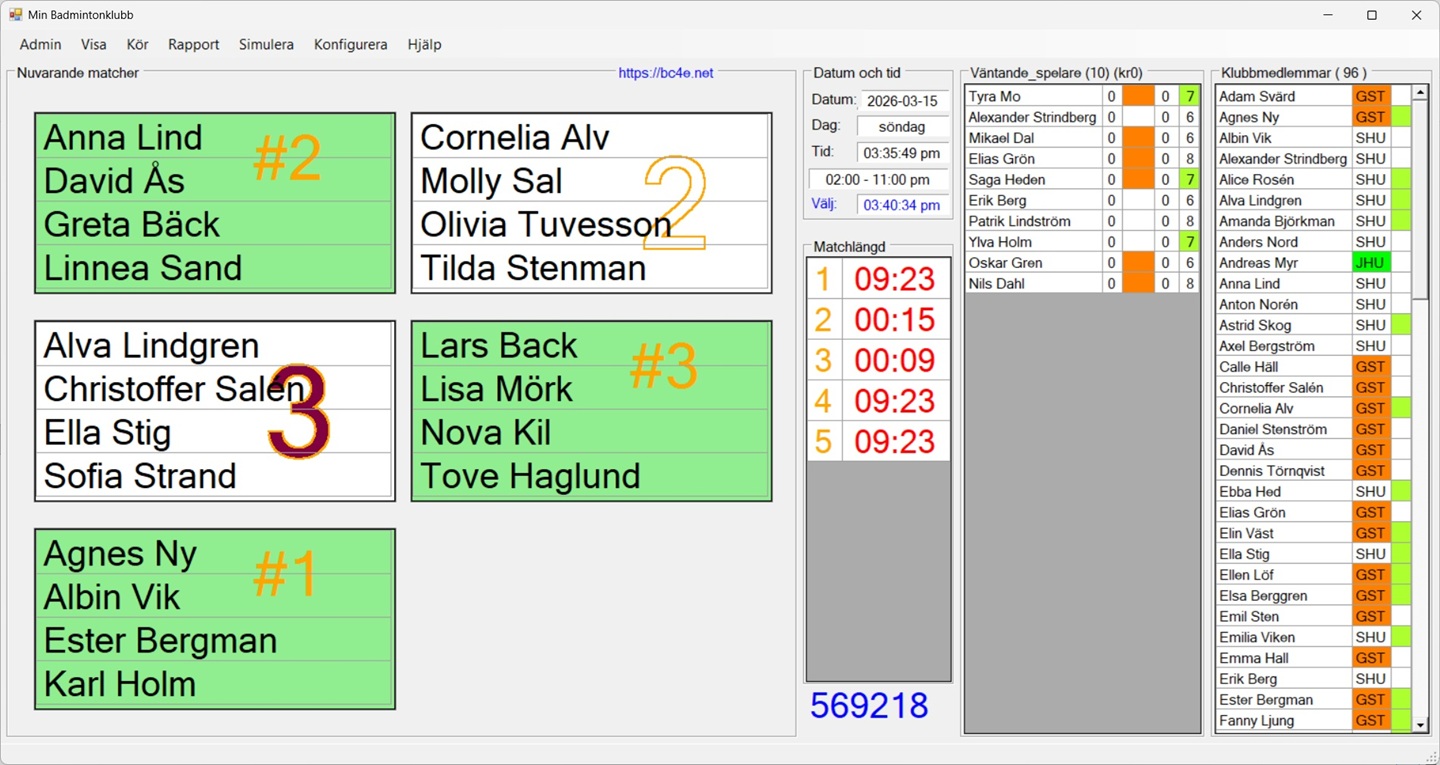Screen dimensions: 1440x765
Task: Select Mikael Dal in waiting players
Action: tap(1033, 138)
